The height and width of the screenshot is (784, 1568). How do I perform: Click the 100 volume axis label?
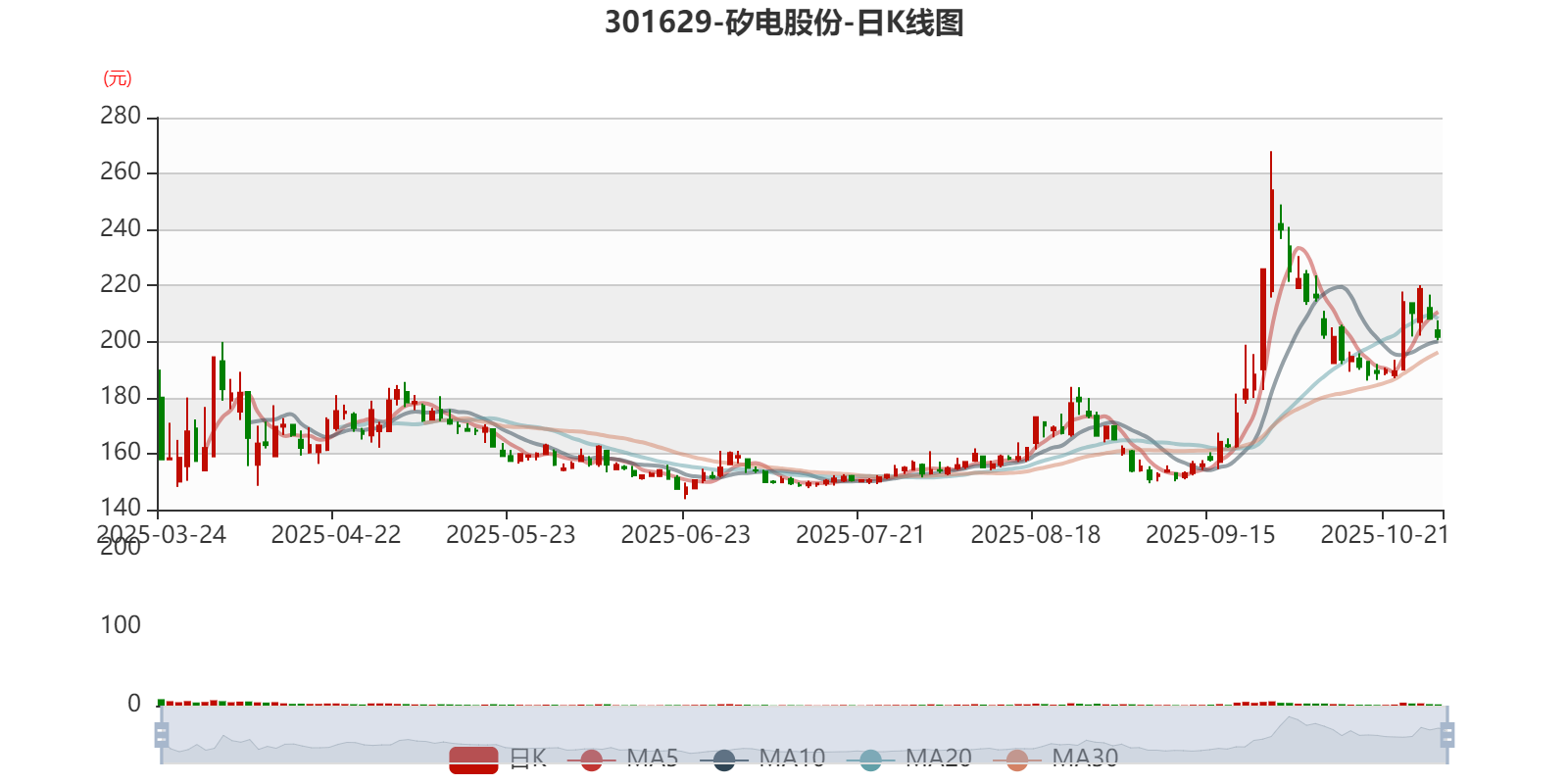click(121, 624)
